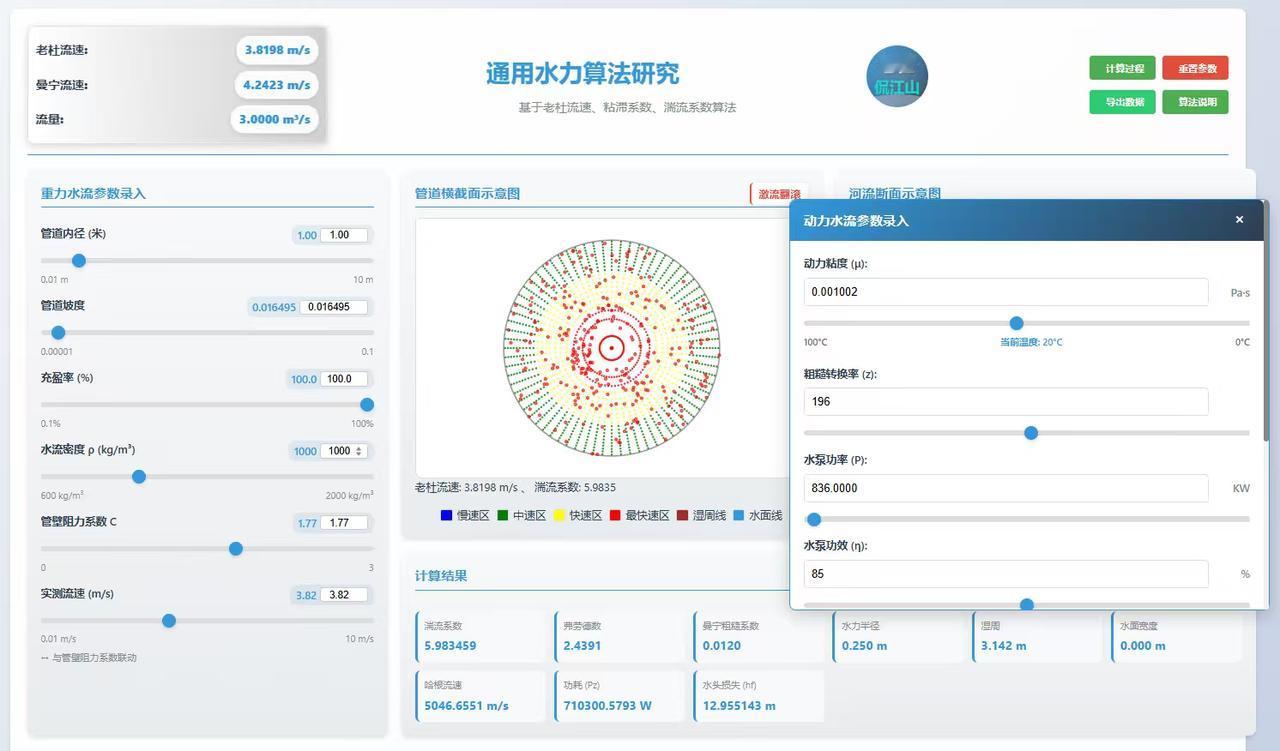
Task: Click the 侃江山 circular logo
Action: coord(897,75)
